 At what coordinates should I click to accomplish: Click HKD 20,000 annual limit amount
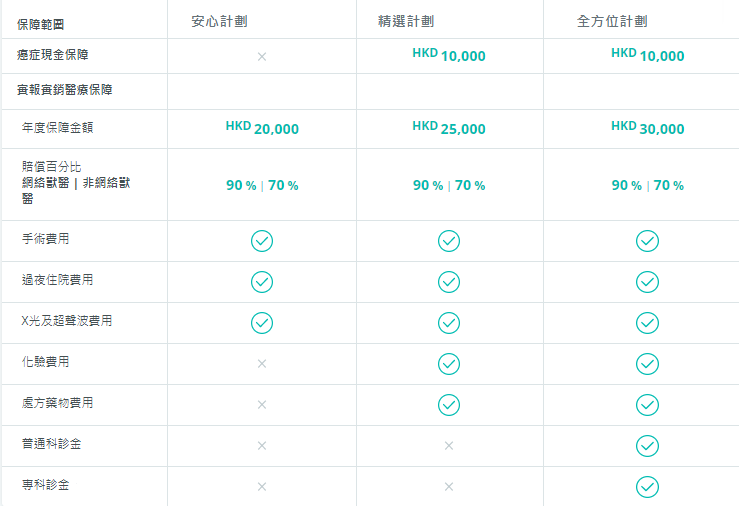pos(262,128)
